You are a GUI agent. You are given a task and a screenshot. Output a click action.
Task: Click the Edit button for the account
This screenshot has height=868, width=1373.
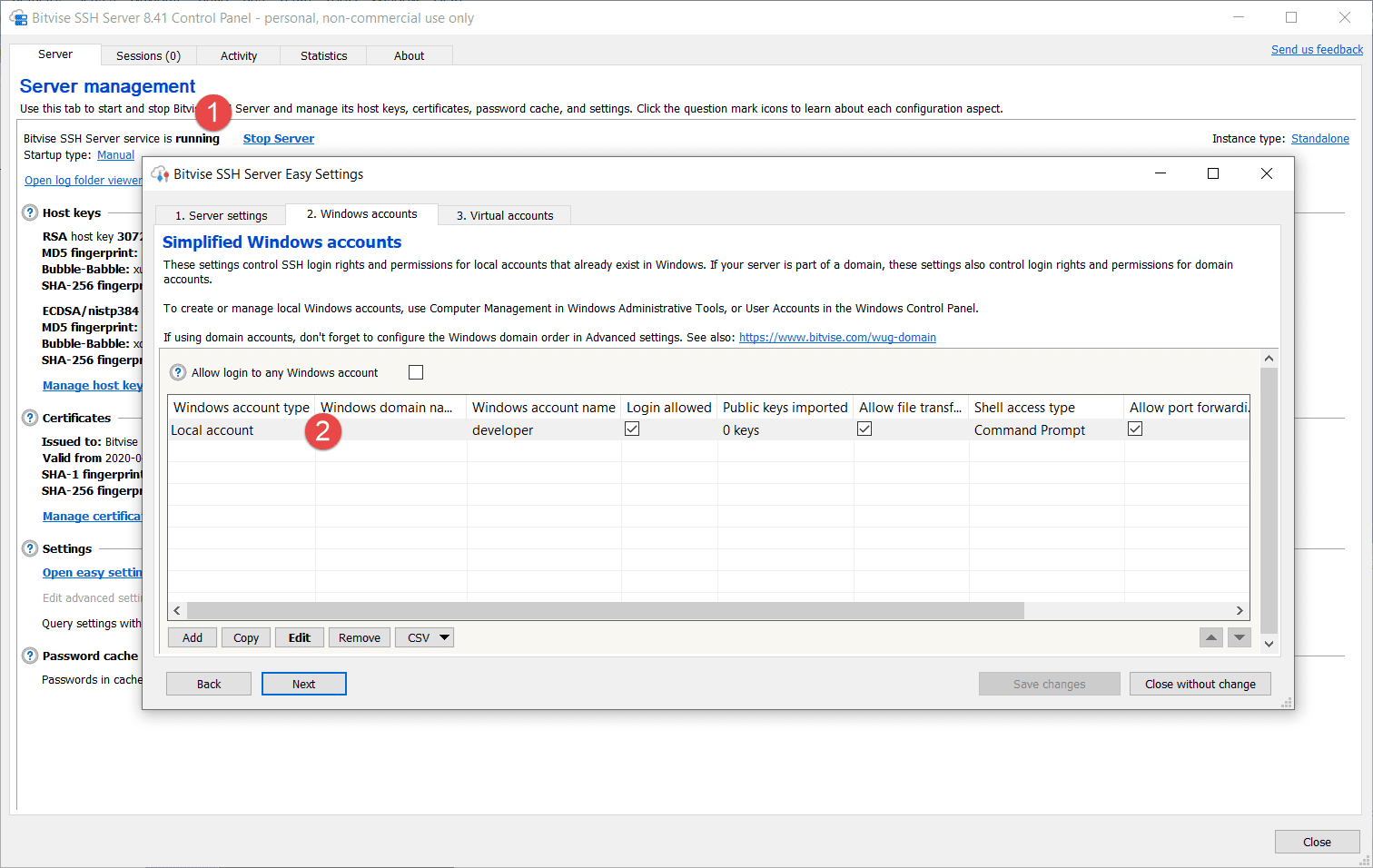[x=300, y=637]
